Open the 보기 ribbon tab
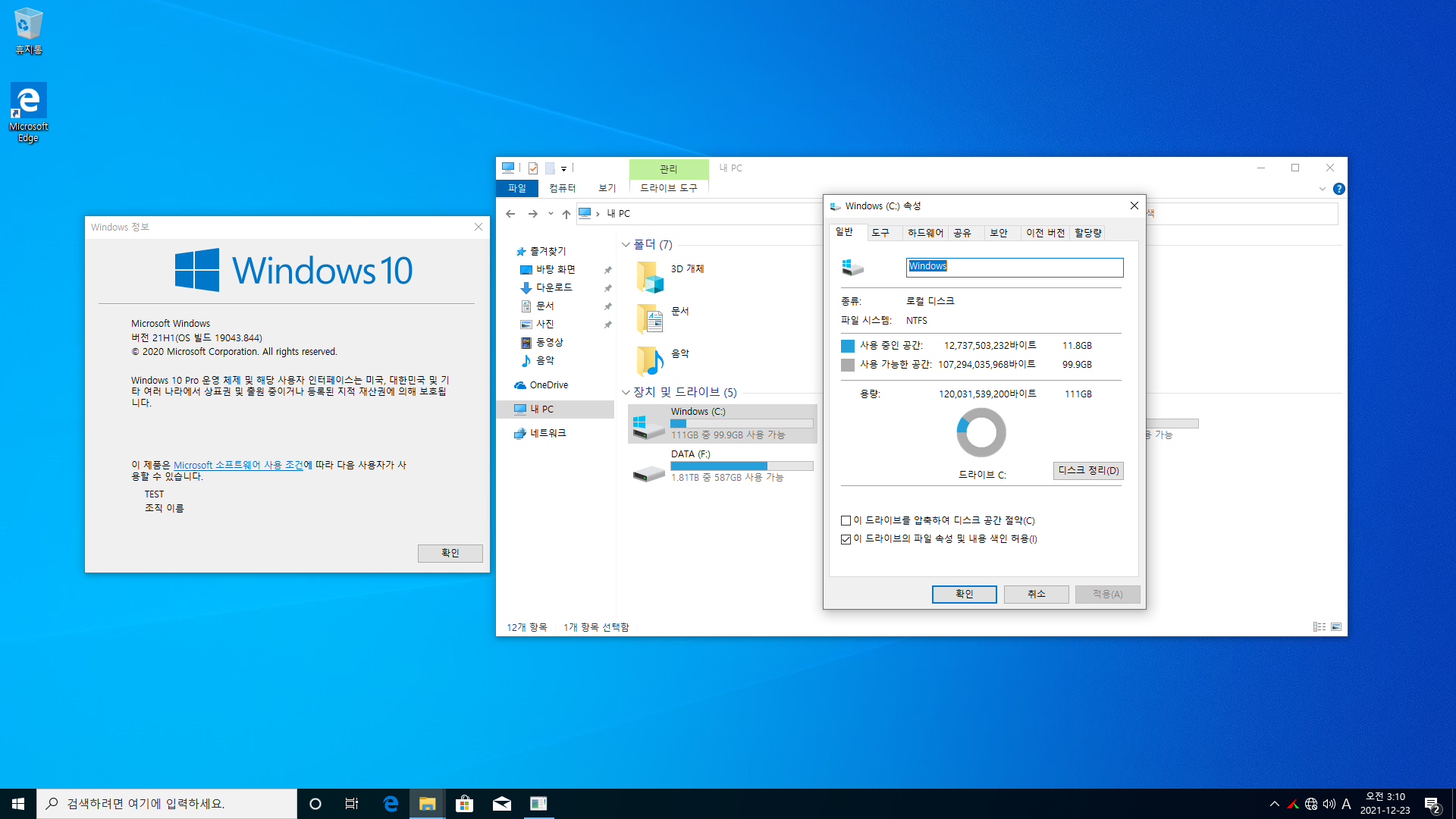1456x819 pixels. tap(607, 188)
